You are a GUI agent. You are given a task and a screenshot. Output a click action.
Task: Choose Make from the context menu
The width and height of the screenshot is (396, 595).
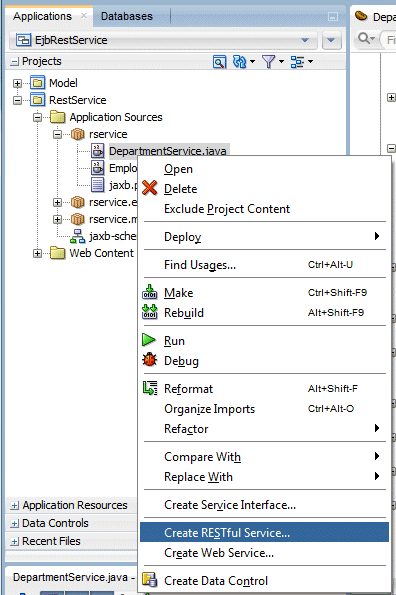pos(265,293)
